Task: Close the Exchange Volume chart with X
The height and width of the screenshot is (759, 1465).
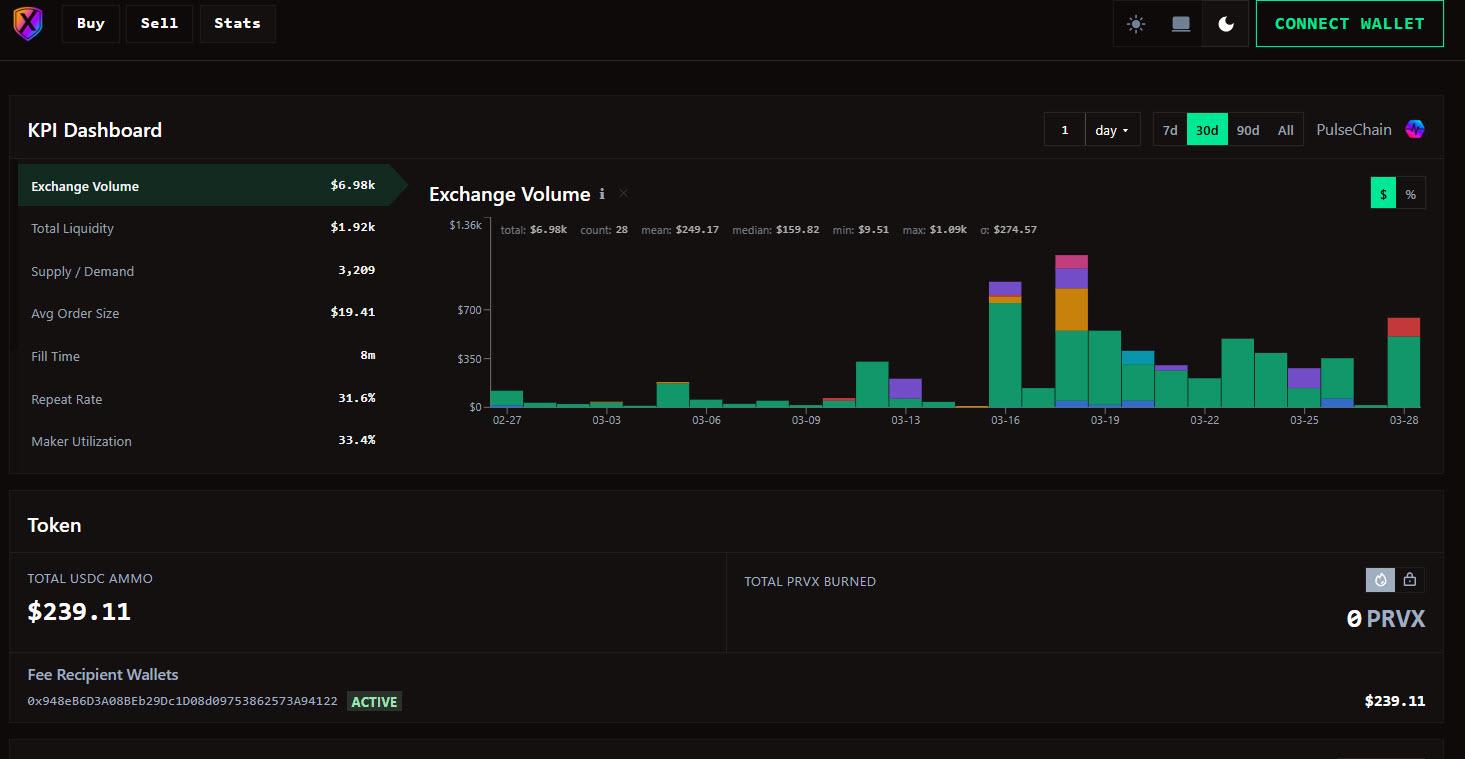Action: click(x=624, y=193)
